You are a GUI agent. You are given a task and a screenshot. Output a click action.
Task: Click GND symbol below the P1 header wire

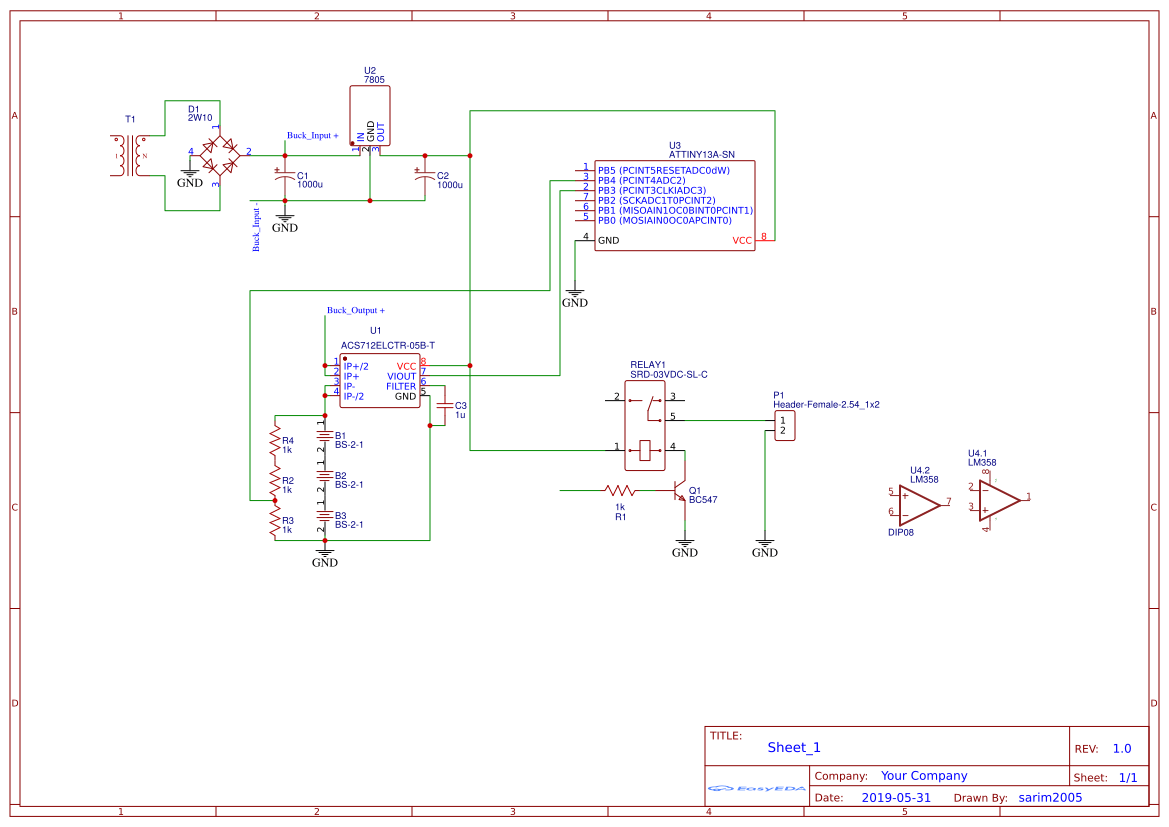tap(764, 548)
